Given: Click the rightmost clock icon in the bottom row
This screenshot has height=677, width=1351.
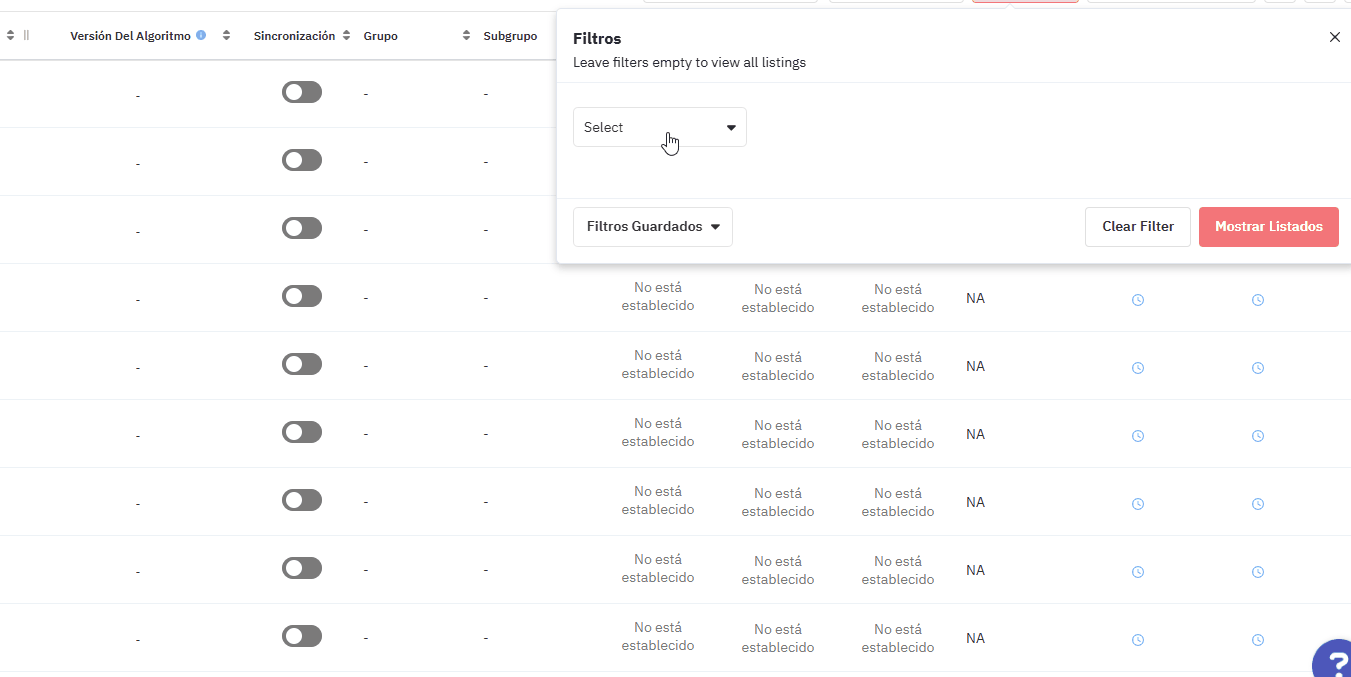Looking at the screenshot, I should pos(1258,640).
